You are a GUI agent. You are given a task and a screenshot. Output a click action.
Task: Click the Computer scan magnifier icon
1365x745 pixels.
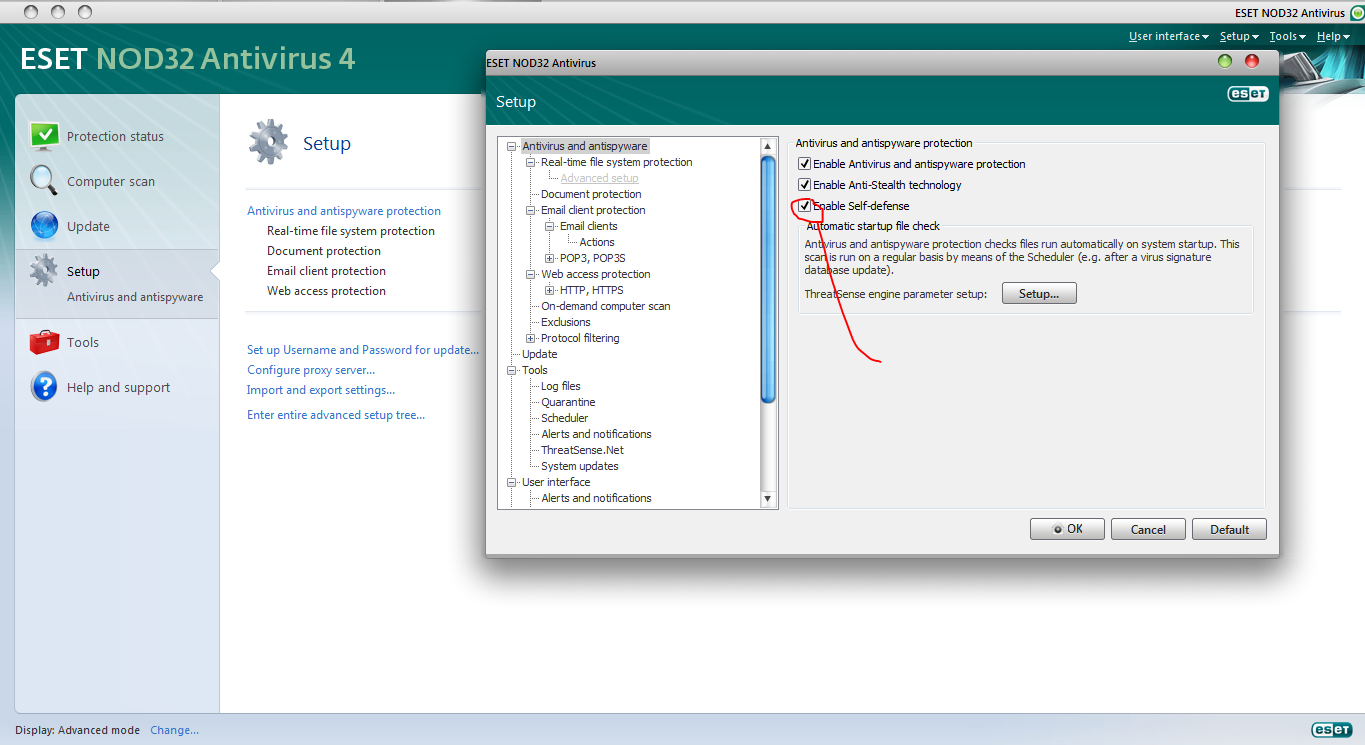pos(44,181)
